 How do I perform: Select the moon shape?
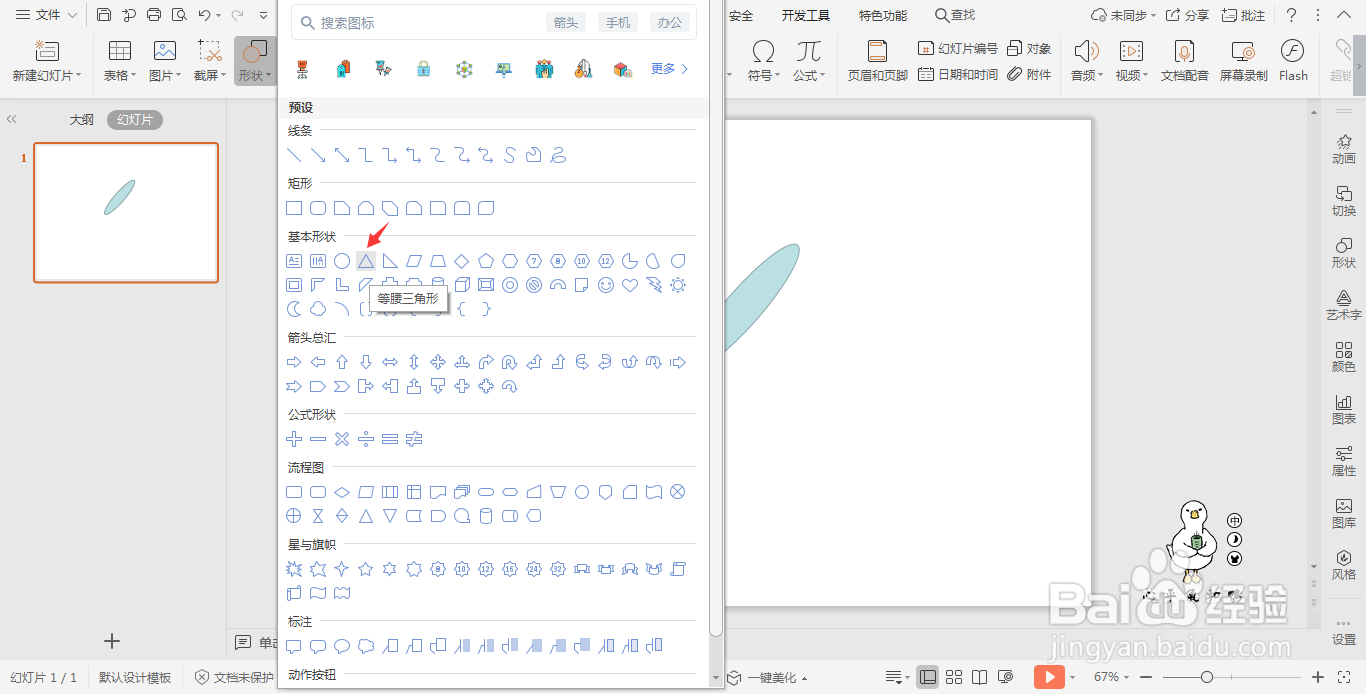(x=294, y=309)
